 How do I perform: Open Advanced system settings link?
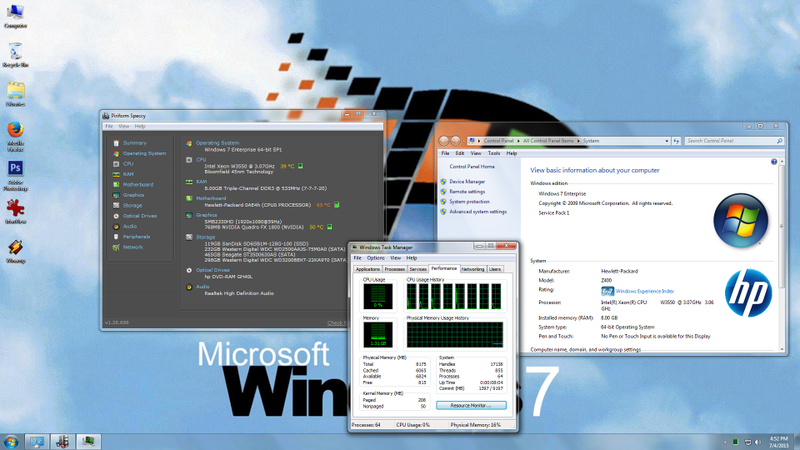[x=478, y=212]
